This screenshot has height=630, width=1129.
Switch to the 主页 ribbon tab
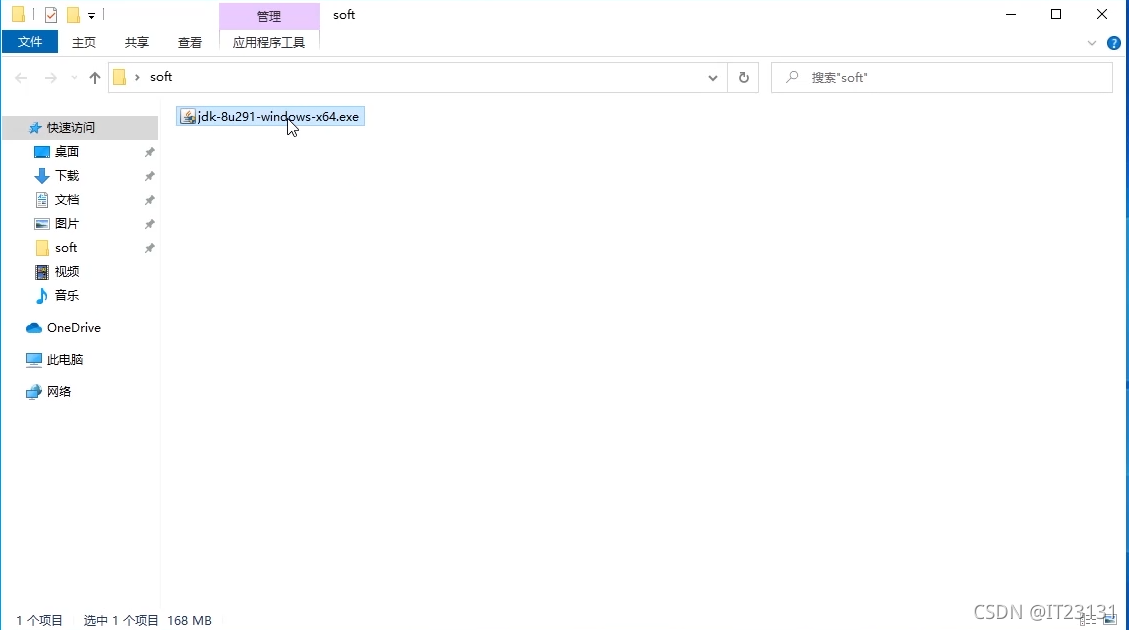pyautogui.click(x=84, y=42)
